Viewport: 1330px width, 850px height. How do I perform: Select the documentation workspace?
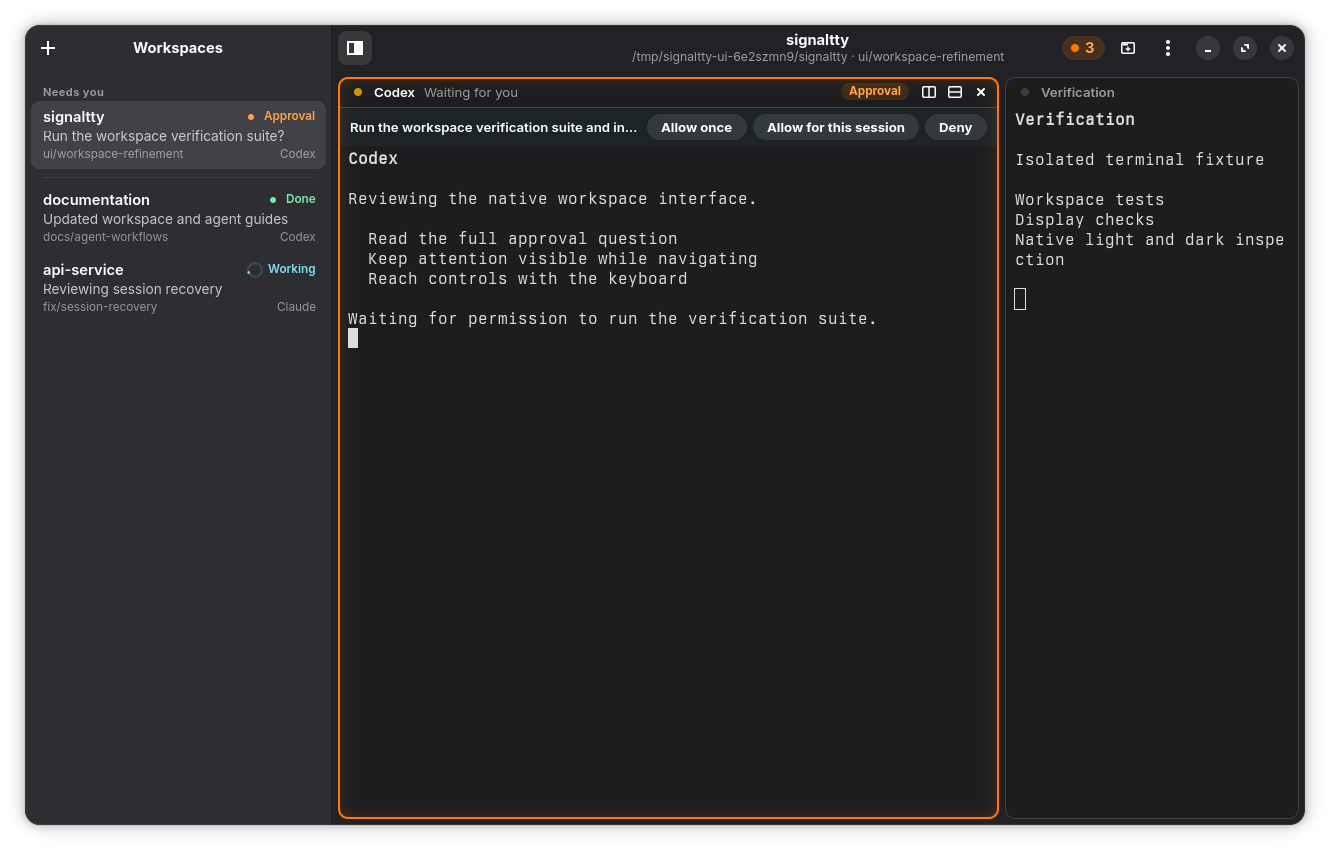(x=178, y=218)
